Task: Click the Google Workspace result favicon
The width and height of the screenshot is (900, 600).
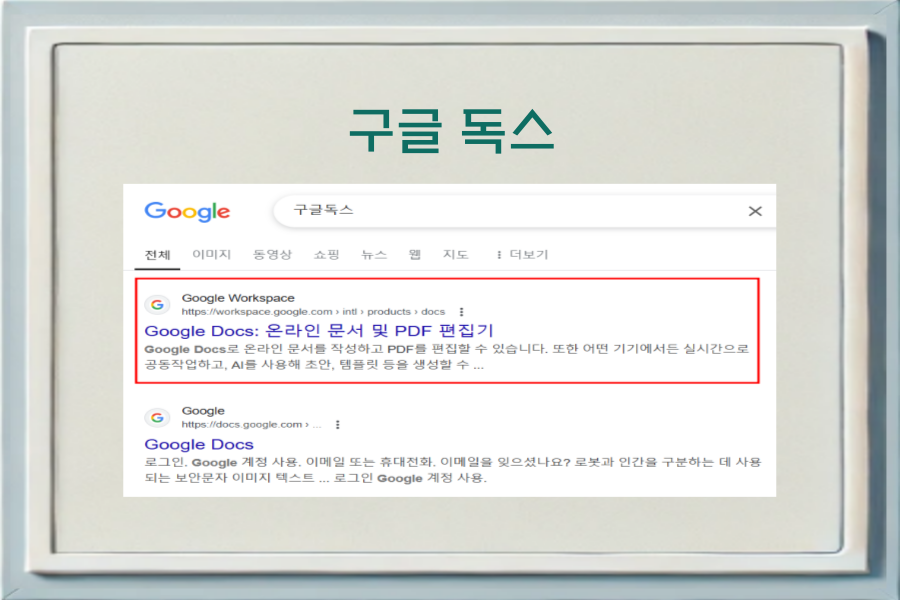Action: (x=157, y=304)
